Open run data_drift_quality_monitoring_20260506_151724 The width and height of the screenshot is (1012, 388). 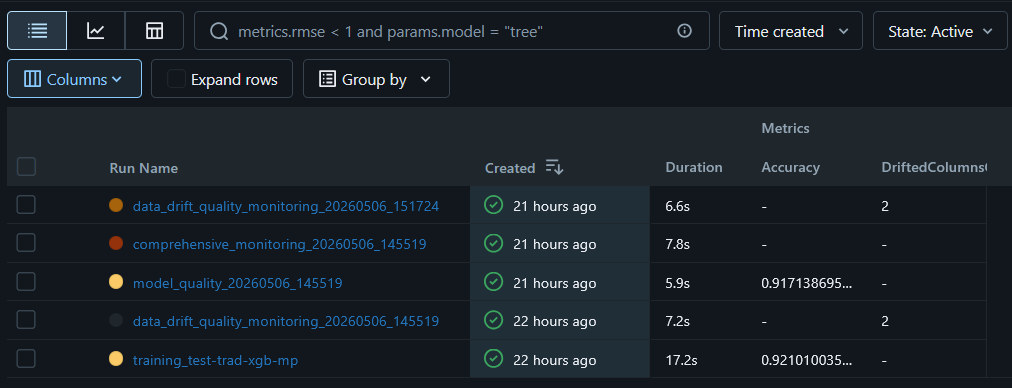(x=286, y=207)
